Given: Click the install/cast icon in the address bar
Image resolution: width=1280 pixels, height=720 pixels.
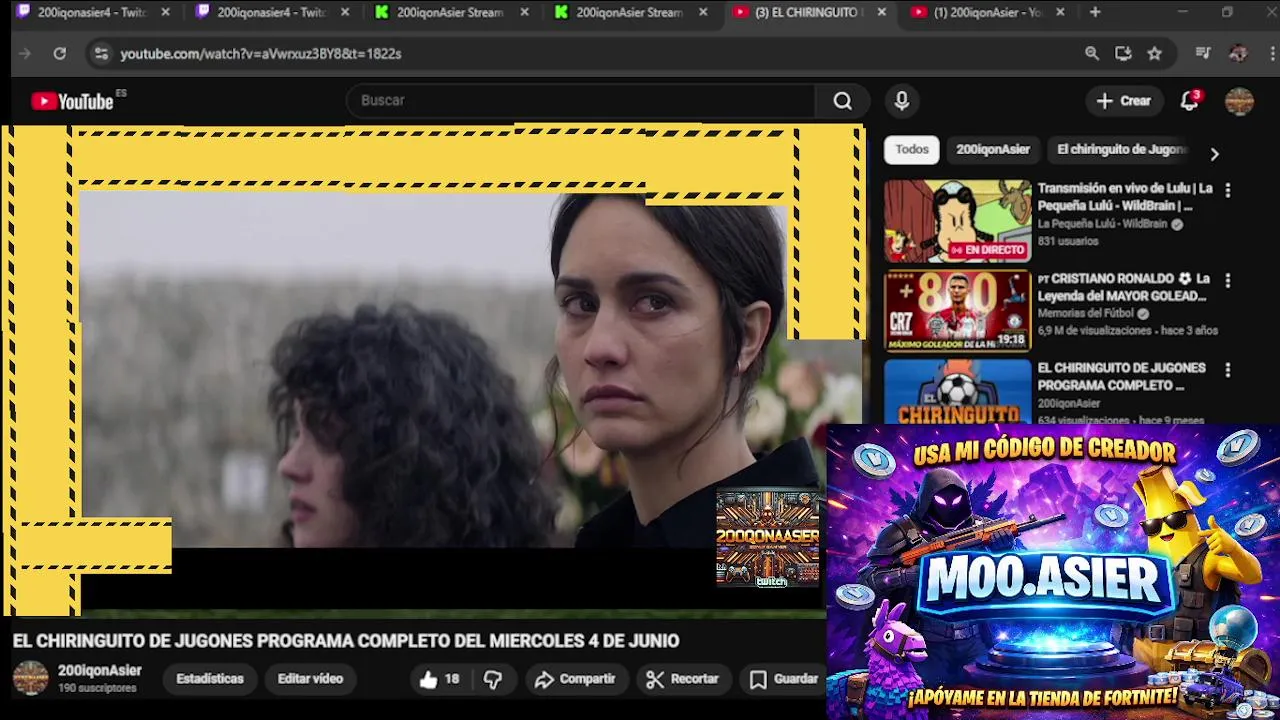Looking at the screenshot, I should [1123, 53].
